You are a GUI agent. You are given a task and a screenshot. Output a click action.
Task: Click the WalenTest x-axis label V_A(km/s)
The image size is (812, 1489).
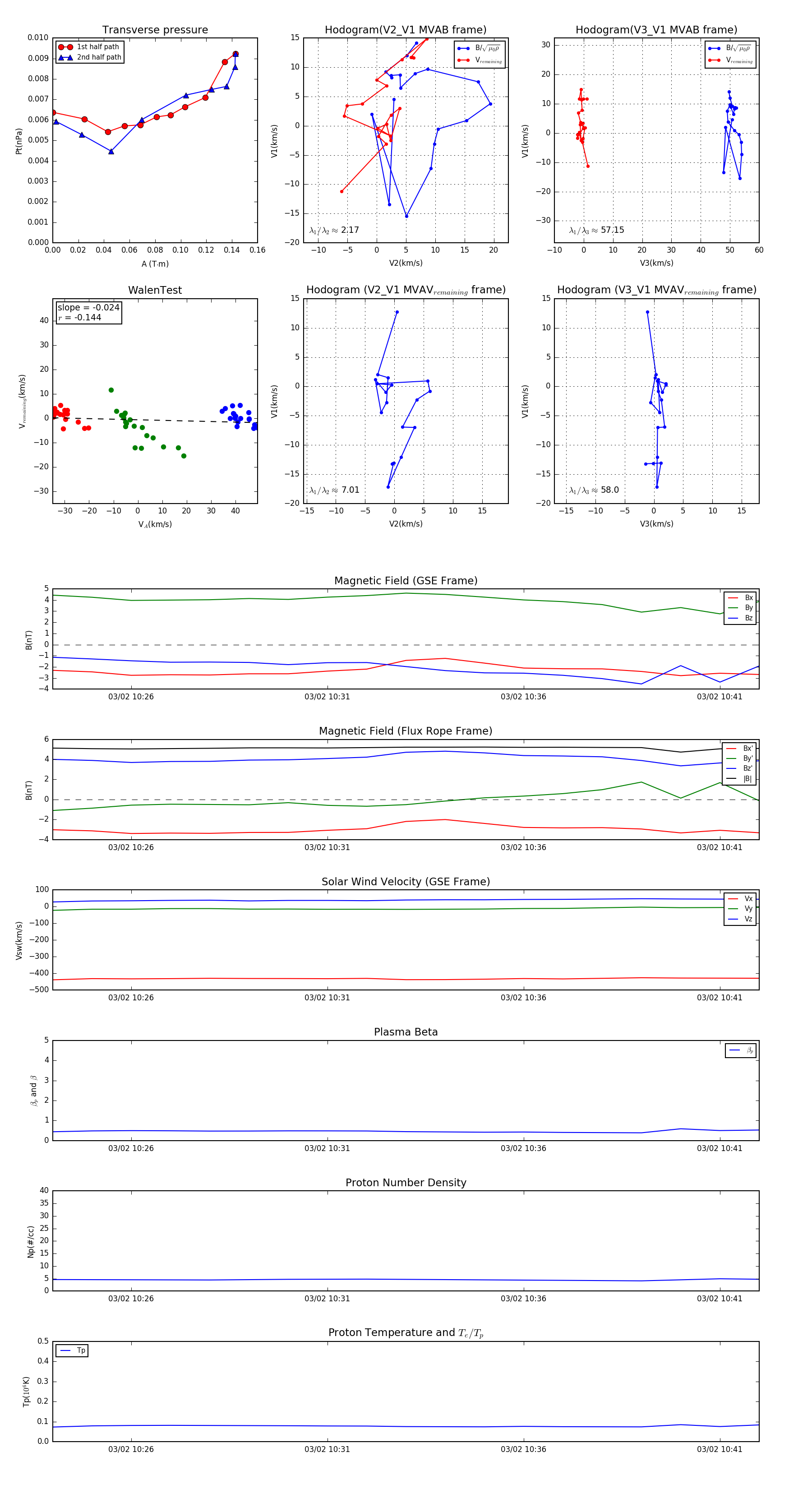pyautogui.click(x=155, y=524)
